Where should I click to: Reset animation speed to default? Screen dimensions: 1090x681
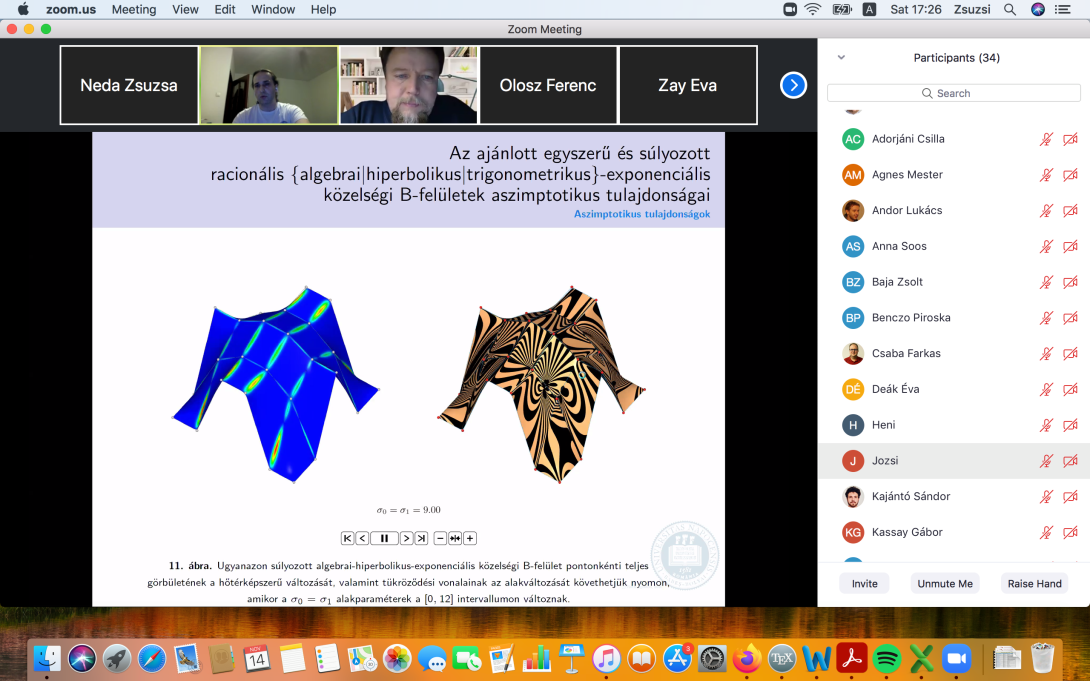coord(455,538)
